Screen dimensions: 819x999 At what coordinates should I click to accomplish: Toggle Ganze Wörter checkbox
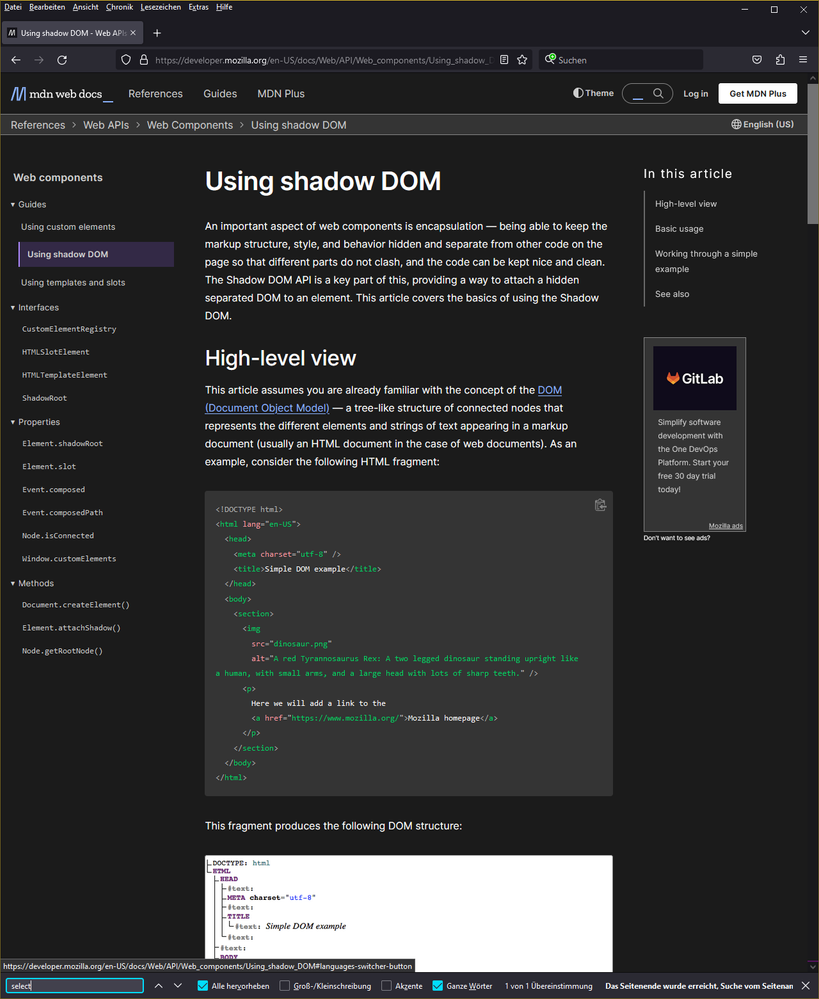(438, 986)
